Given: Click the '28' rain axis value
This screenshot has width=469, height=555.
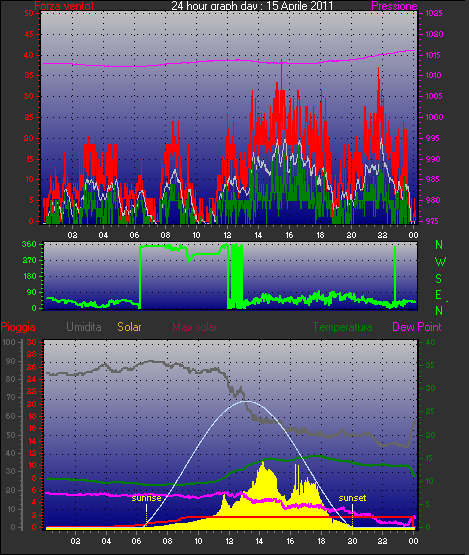Looking at the screenshot, I should point(32,355).
